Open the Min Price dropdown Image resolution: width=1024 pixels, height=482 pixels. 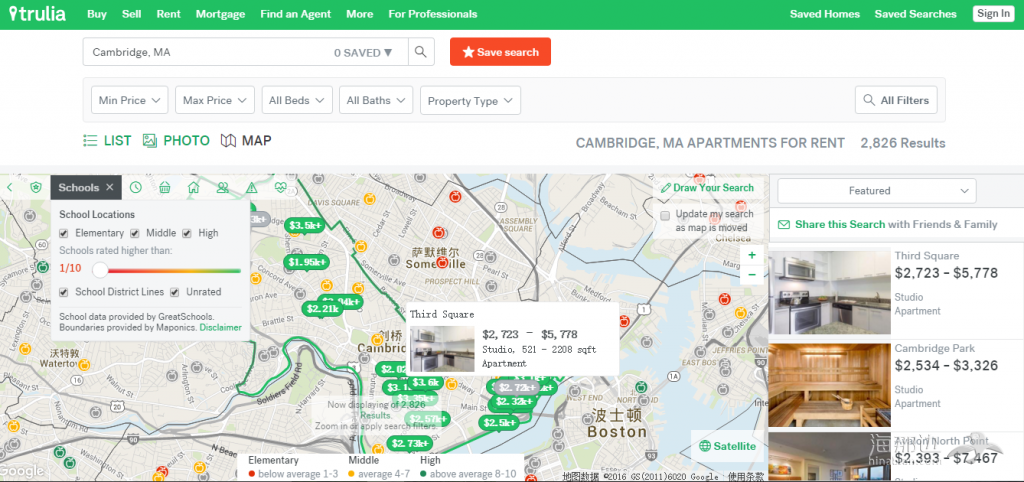click(x=129, y=100)
